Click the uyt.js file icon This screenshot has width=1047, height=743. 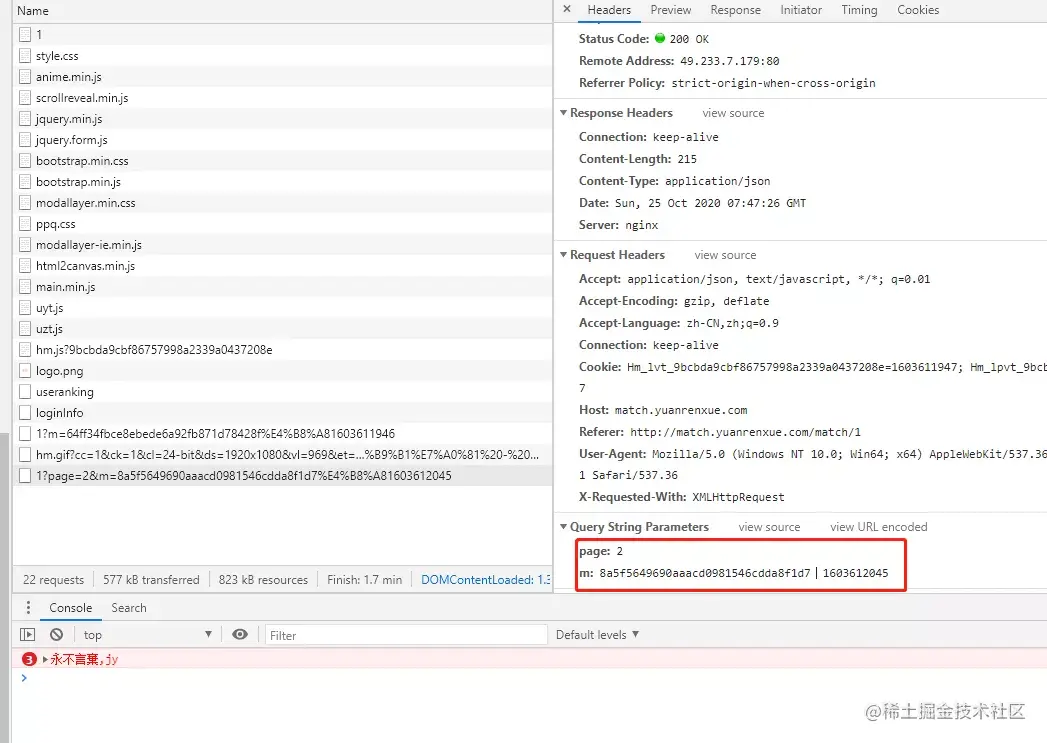pos(25,308)
